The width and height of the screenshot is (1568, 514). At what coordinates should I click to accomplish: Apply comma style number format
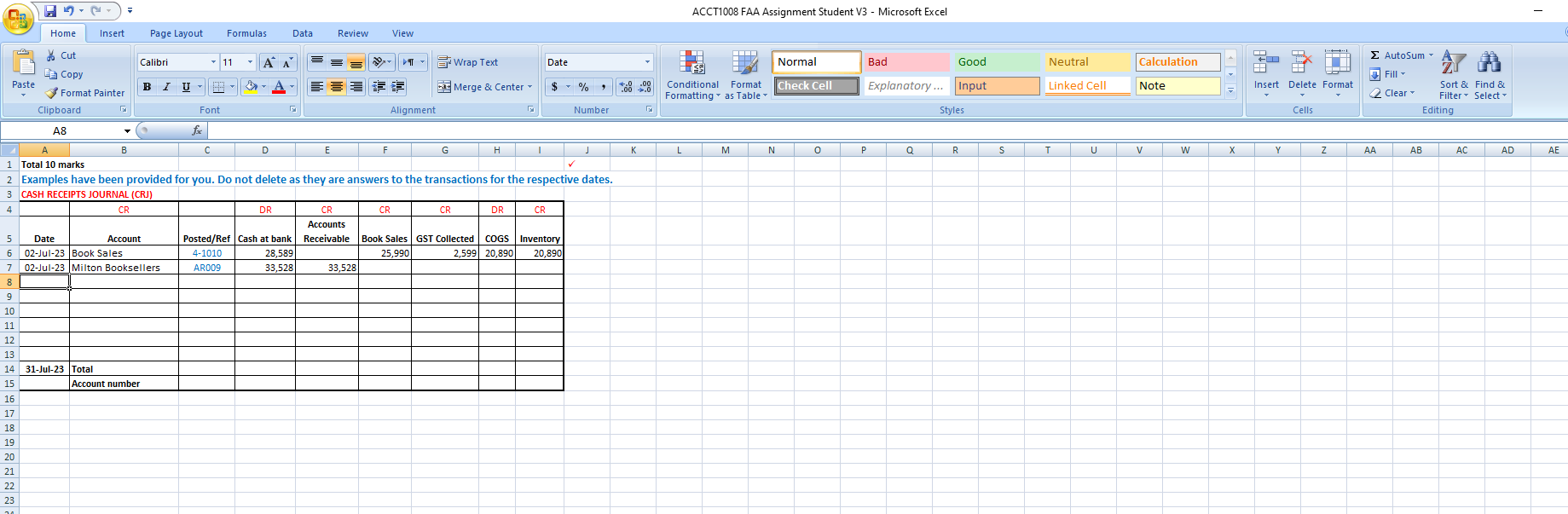pos(604,87)
